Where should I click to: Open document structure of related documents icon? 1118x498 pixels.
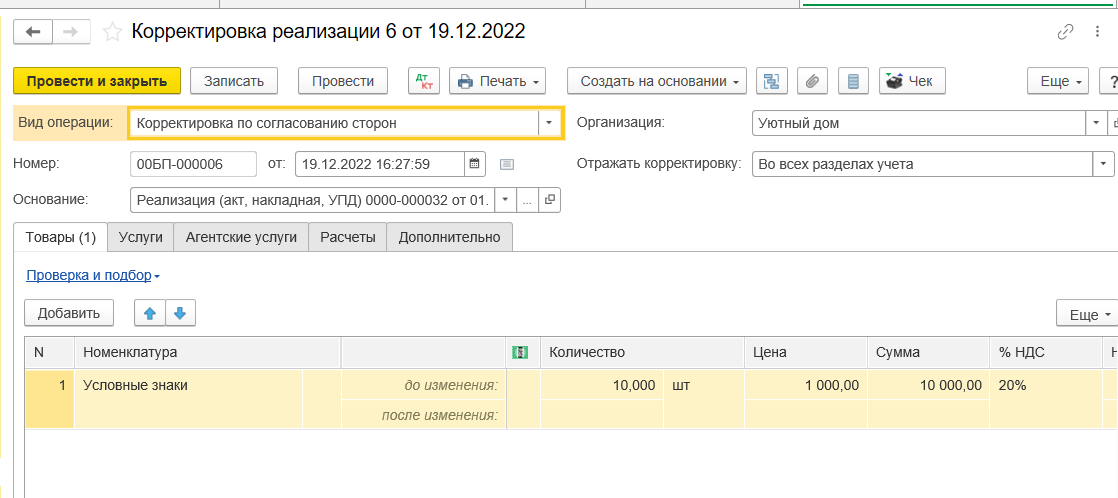(x=771, y=81)
